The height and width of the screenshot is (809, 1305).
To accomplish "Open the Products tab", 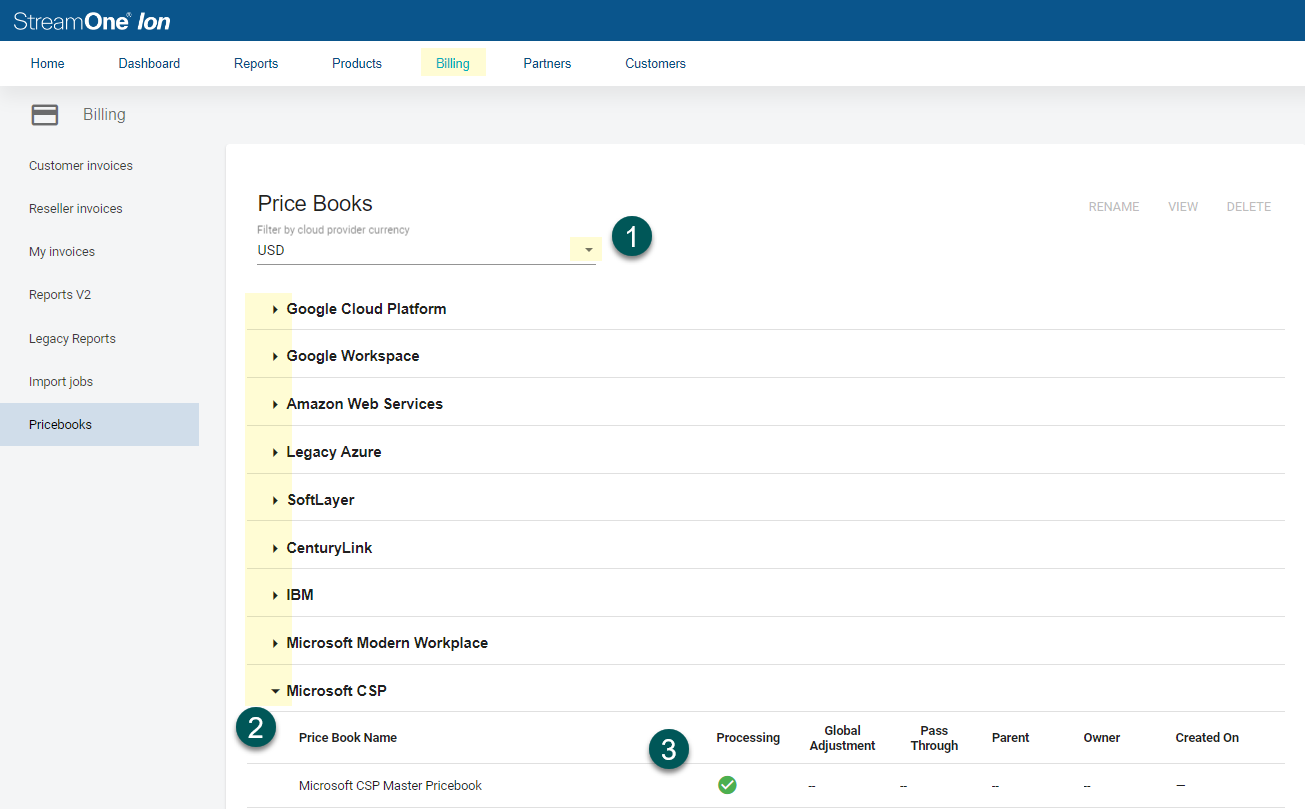I will (x=357, y=63).
